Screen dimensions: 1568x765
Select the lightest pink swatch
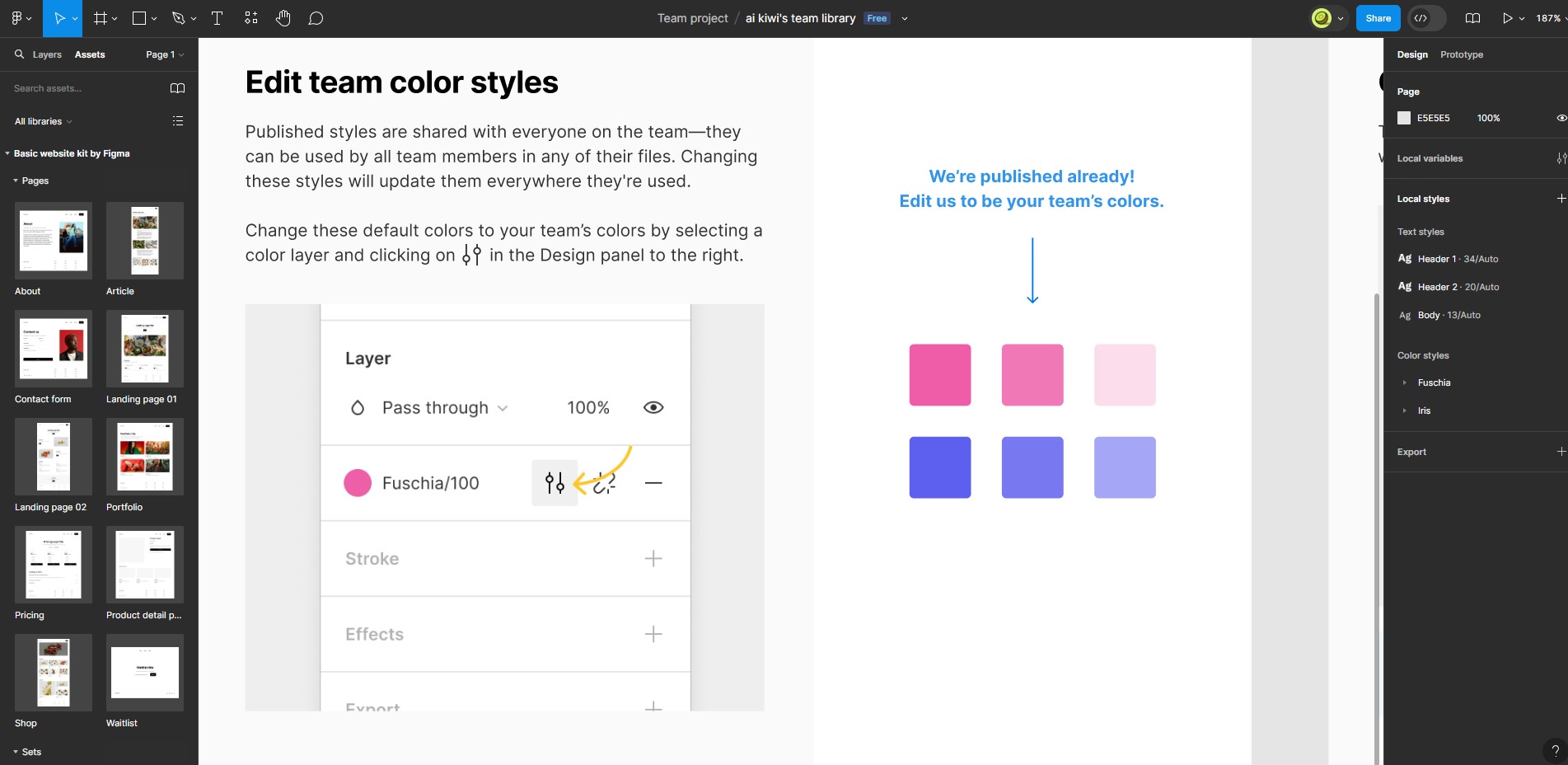[x=1125, y=375]
